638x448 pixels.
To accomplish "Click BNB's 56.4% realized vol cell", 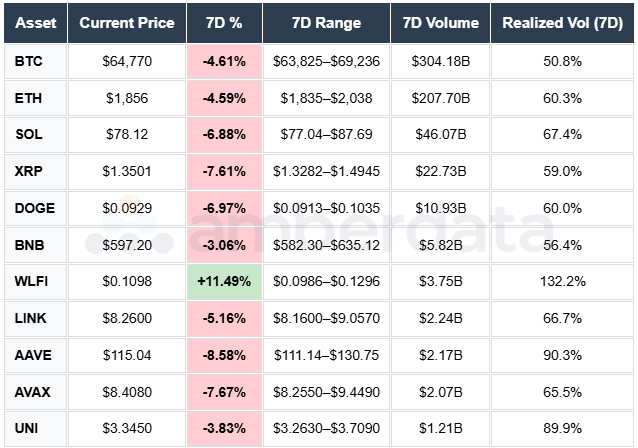I will pyautogui.click(x=560, y=246).
